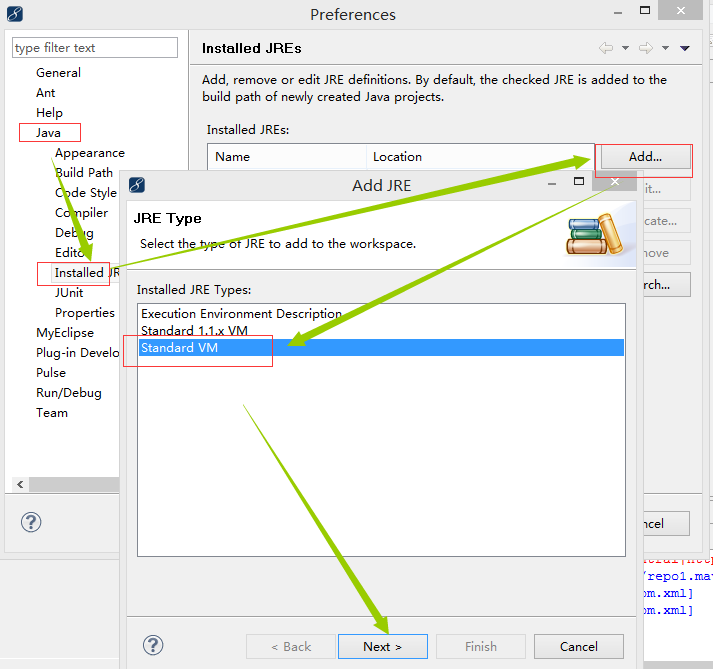Image resolution: width=713 pixels, height=669 pixels.
Task: Open Build Path preferences under Java
Action: point(84,173)
